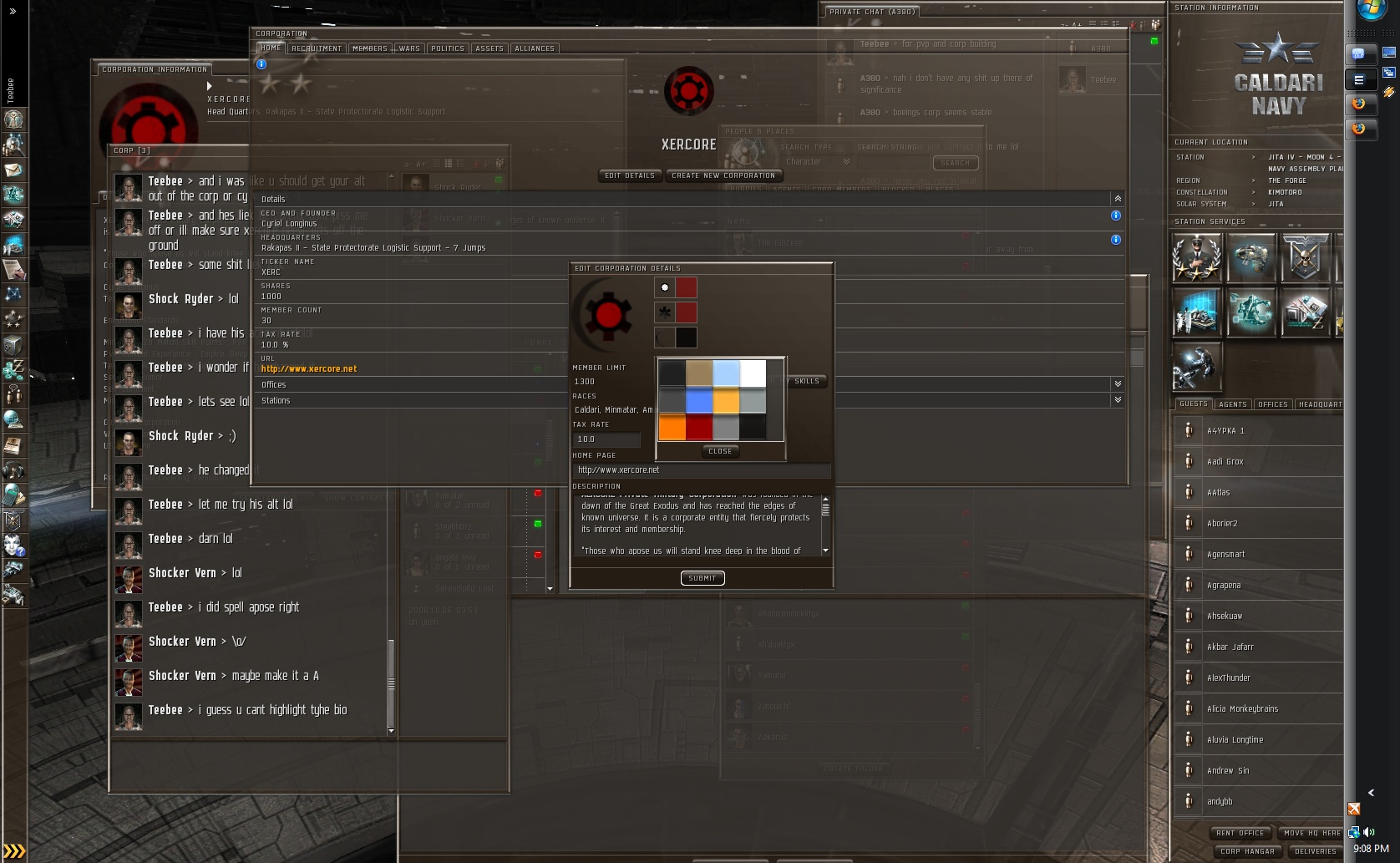The image size is (1400, 863).
Task: Click the info icon on Headquarters row
Action: click(x=1116, y=240)
